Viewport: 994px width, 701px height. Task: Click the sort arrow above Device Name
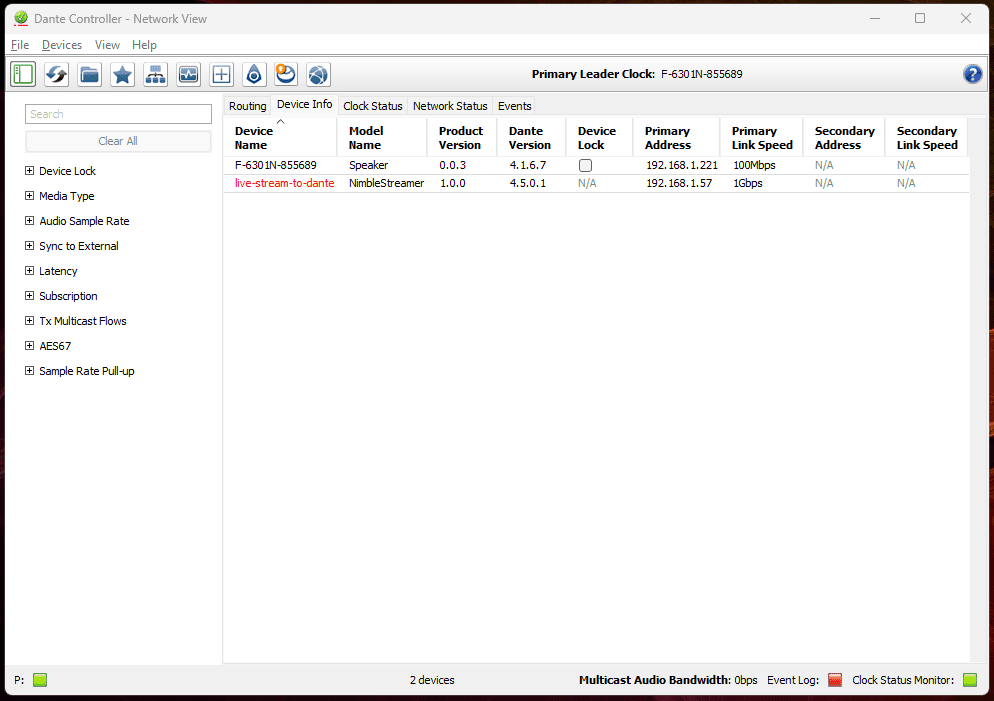click(280, 122)
